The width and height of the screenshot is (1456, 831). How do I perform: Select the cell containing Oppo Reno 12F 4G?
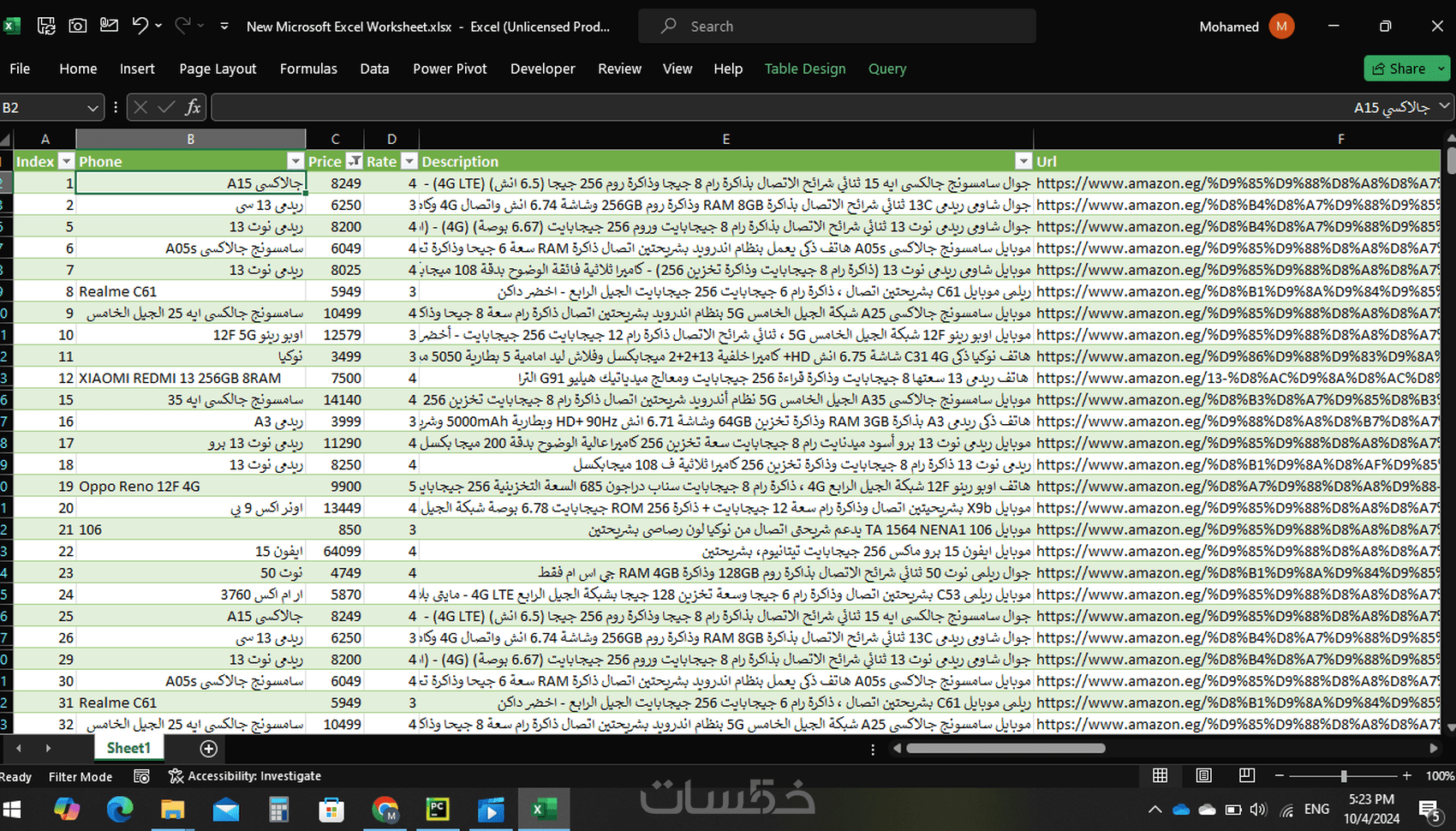[x=190, y=486]
